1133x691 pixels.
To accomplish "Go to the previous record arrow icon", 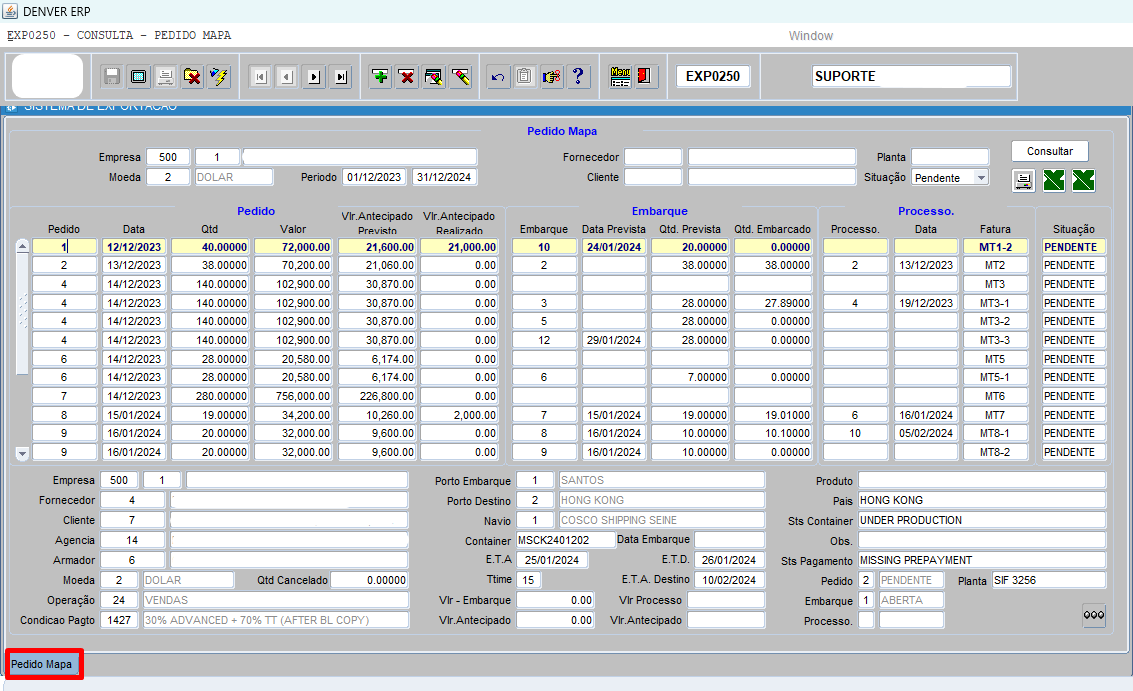I will pos(288,77).
